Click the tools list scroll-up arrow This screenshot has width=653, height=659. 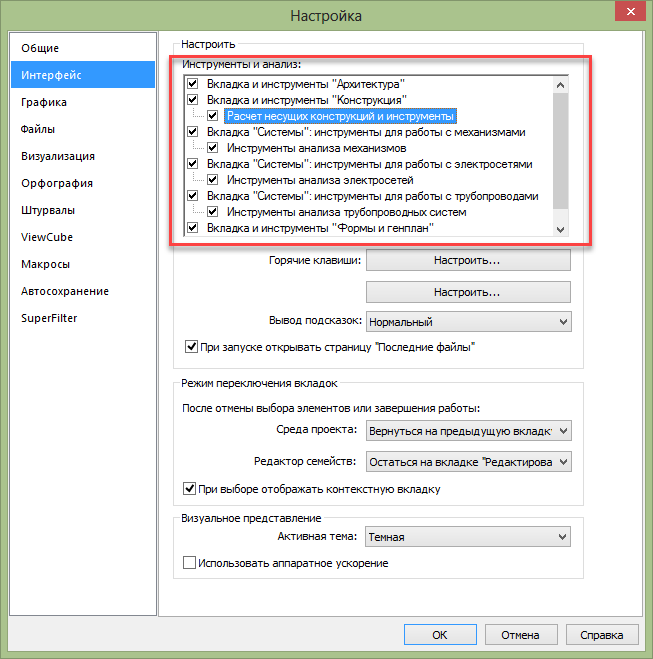coord(560,85)
